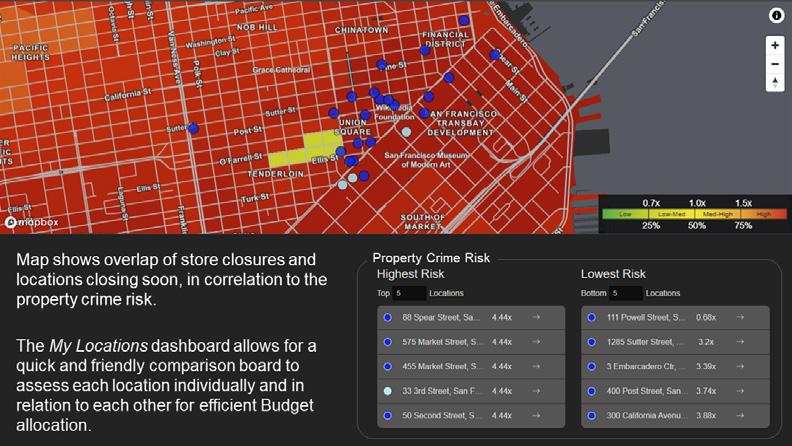Click blue dot beside 50 Second Street

pos(387,415)
